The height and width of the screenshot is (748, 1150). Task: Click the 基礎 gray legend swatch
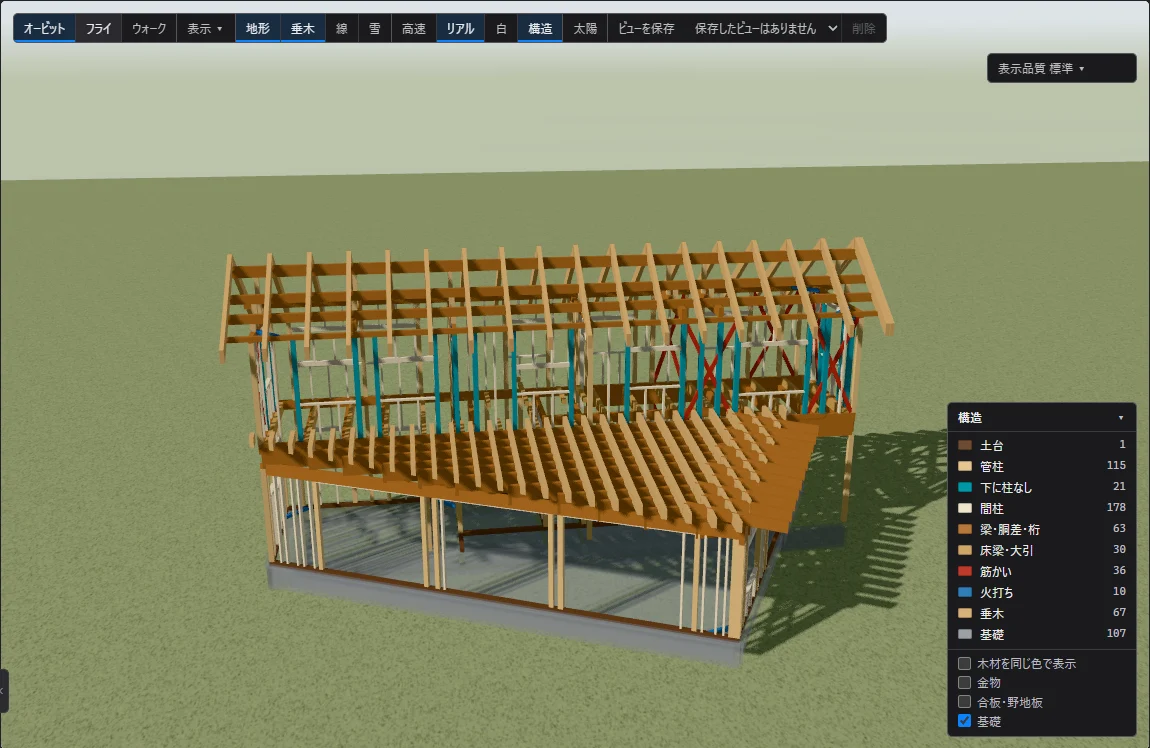pyautogui.click(x=965, y=634)
